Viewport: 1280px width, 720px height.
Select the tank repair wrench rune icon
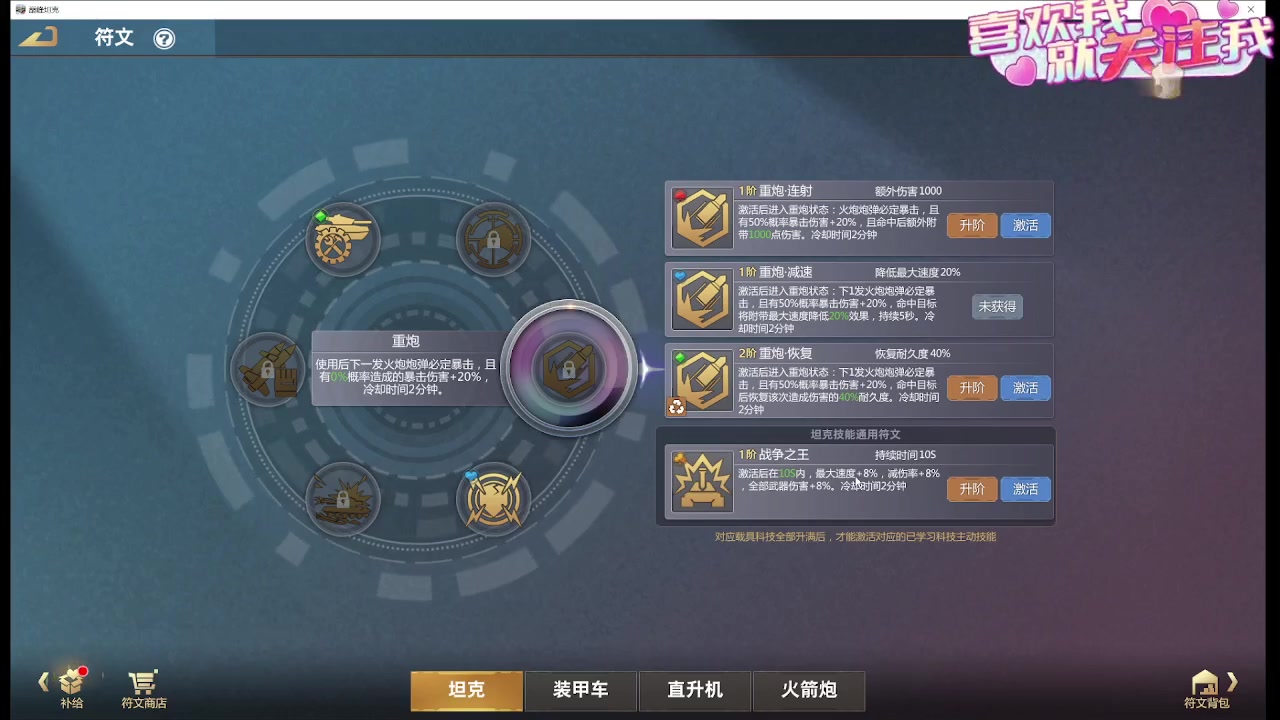tap(342, 239)
